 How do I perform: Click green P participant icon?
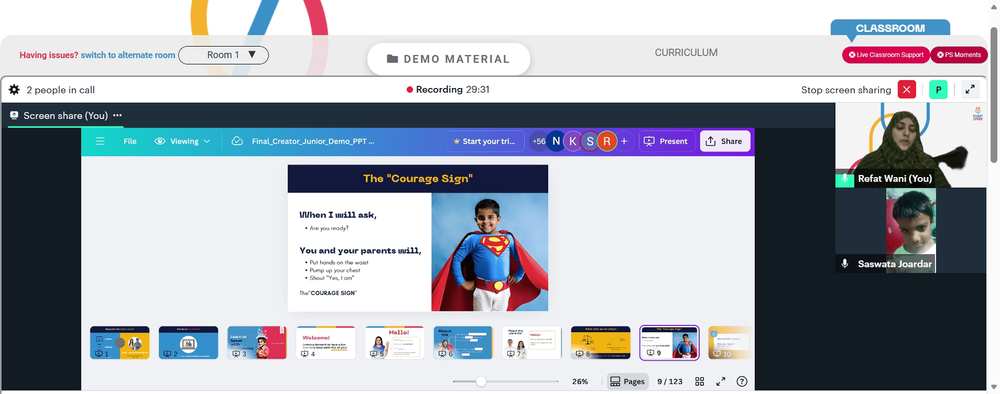[x=938, y=90]
